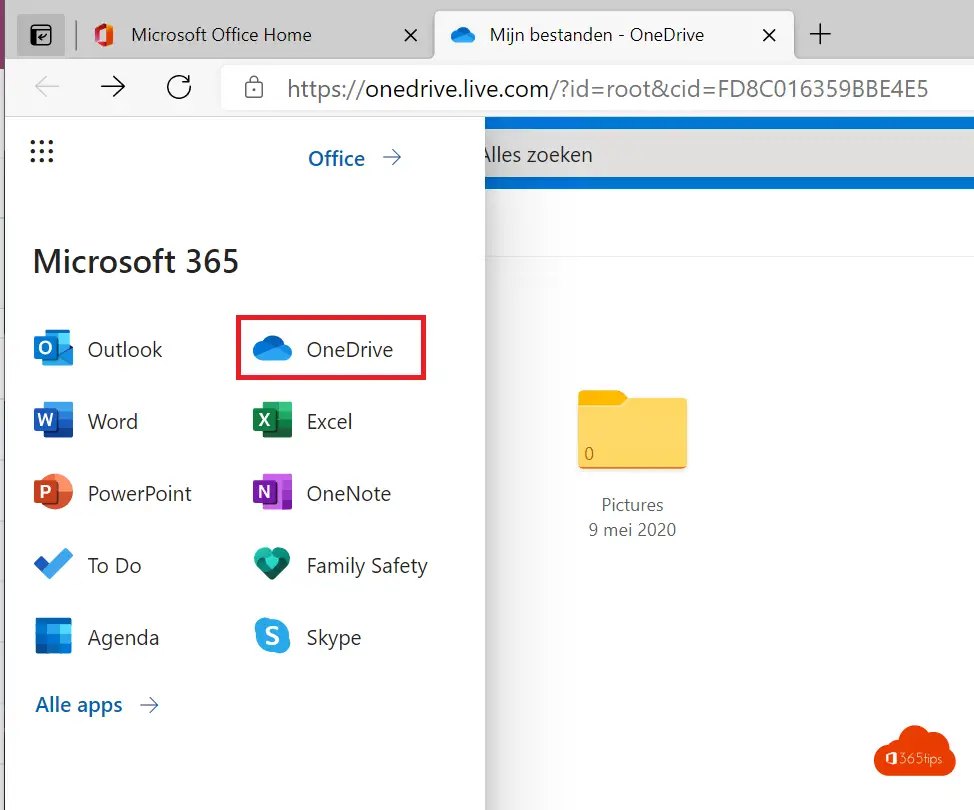Open the OneNote app
Screen dimensions: 974x810
click(x=322, y=493)
